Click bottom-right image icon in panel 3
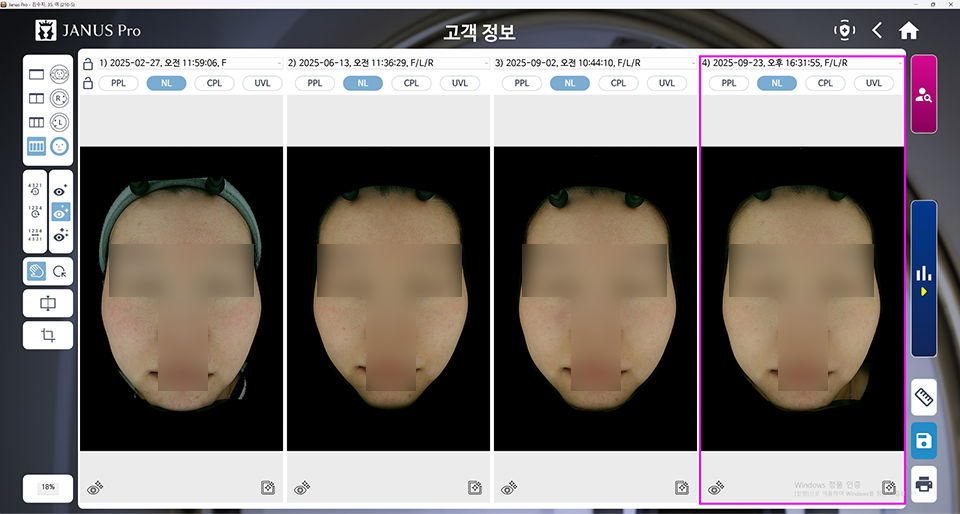This screenshot has width=960, height=514. [x=681, y=487]
